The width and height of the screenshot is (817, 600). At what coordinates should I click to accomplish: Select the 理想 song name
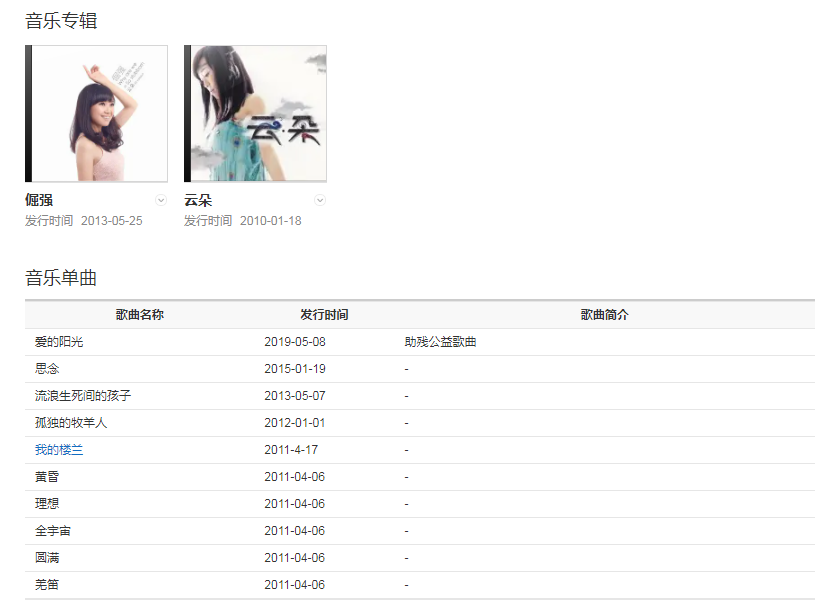coord(47,504)
